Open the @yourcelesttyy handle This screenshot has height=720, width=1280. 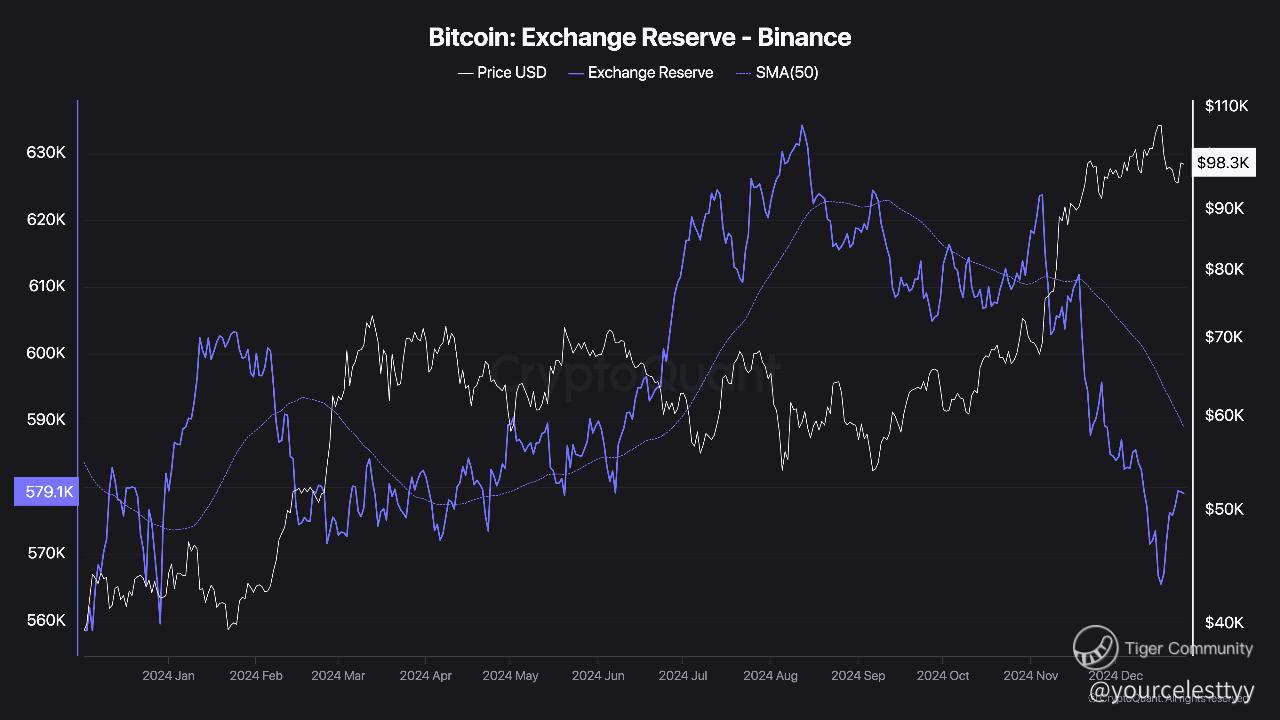pyautogui.click(x=1170, y=691)
